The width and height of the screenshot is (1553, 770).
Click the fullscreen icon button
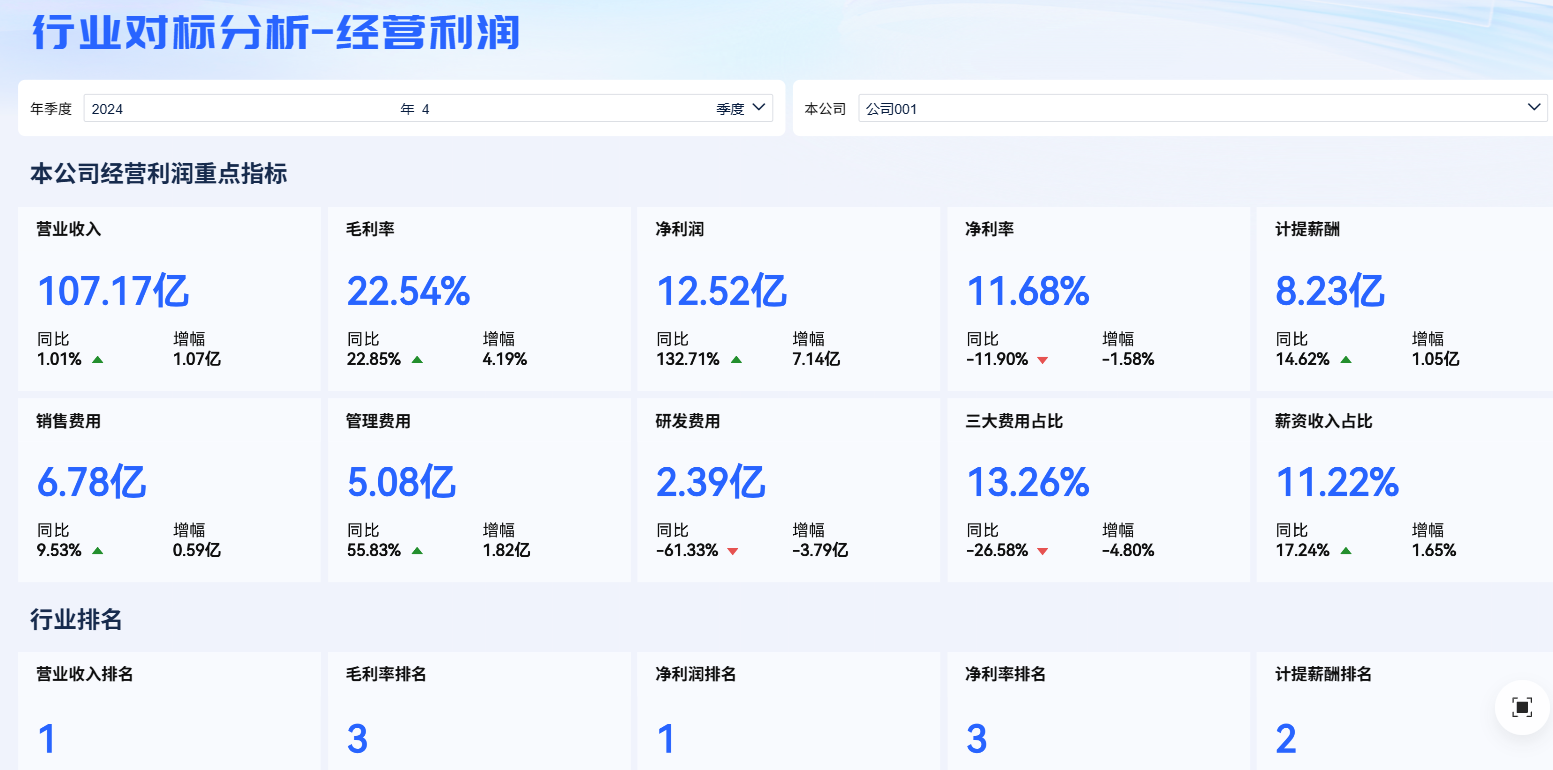[1522, 708]
